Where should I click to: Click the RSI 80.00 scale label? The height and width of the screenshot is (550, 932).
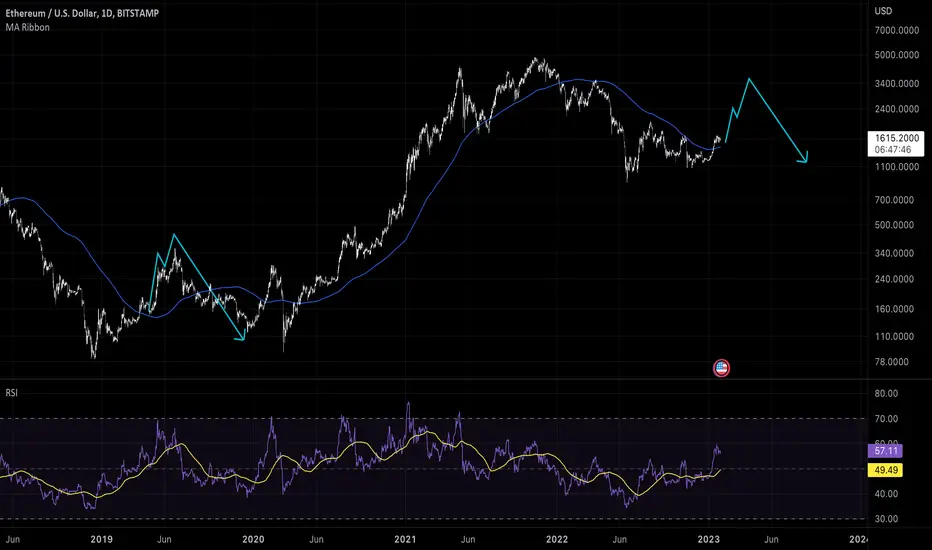pos(886,394)
